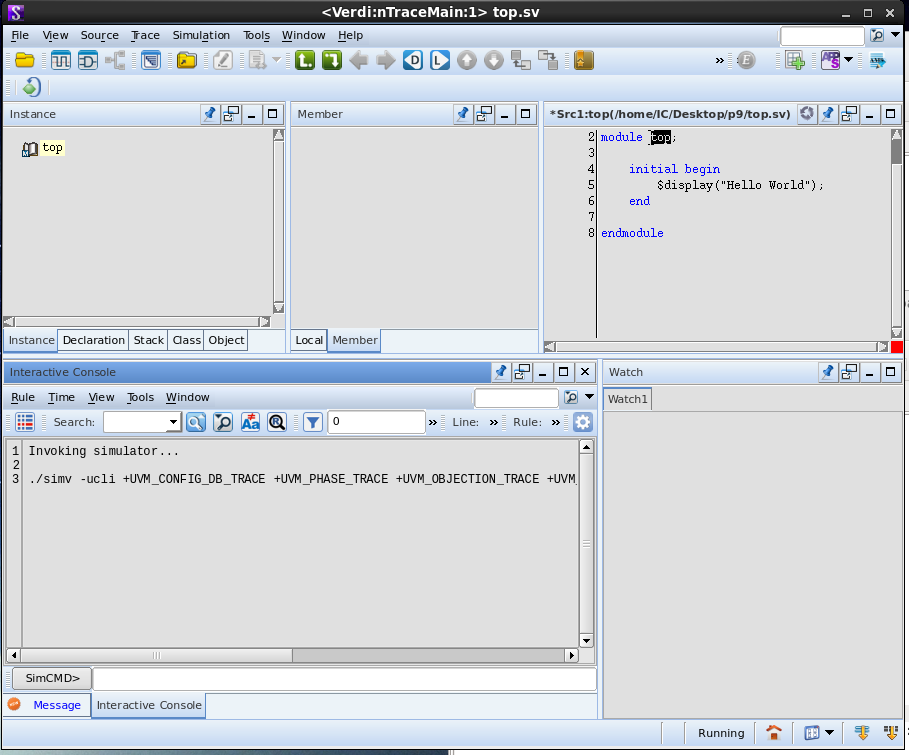909x755 pixels.
Task: Expand dropdown next to the APS icon
Action: (x=849, y=60)
